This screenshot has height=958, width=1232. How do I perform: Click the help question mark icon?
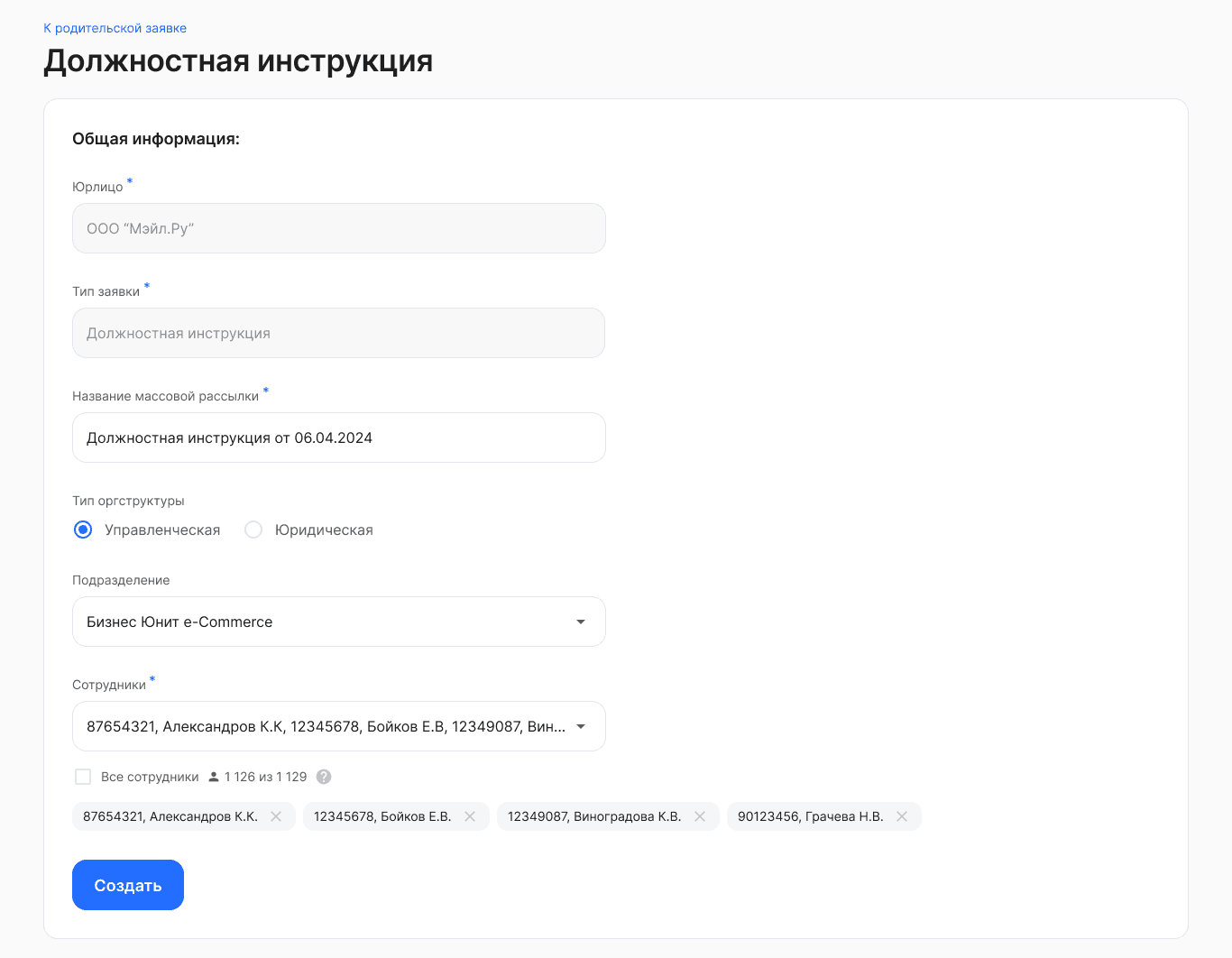[324, 777]
